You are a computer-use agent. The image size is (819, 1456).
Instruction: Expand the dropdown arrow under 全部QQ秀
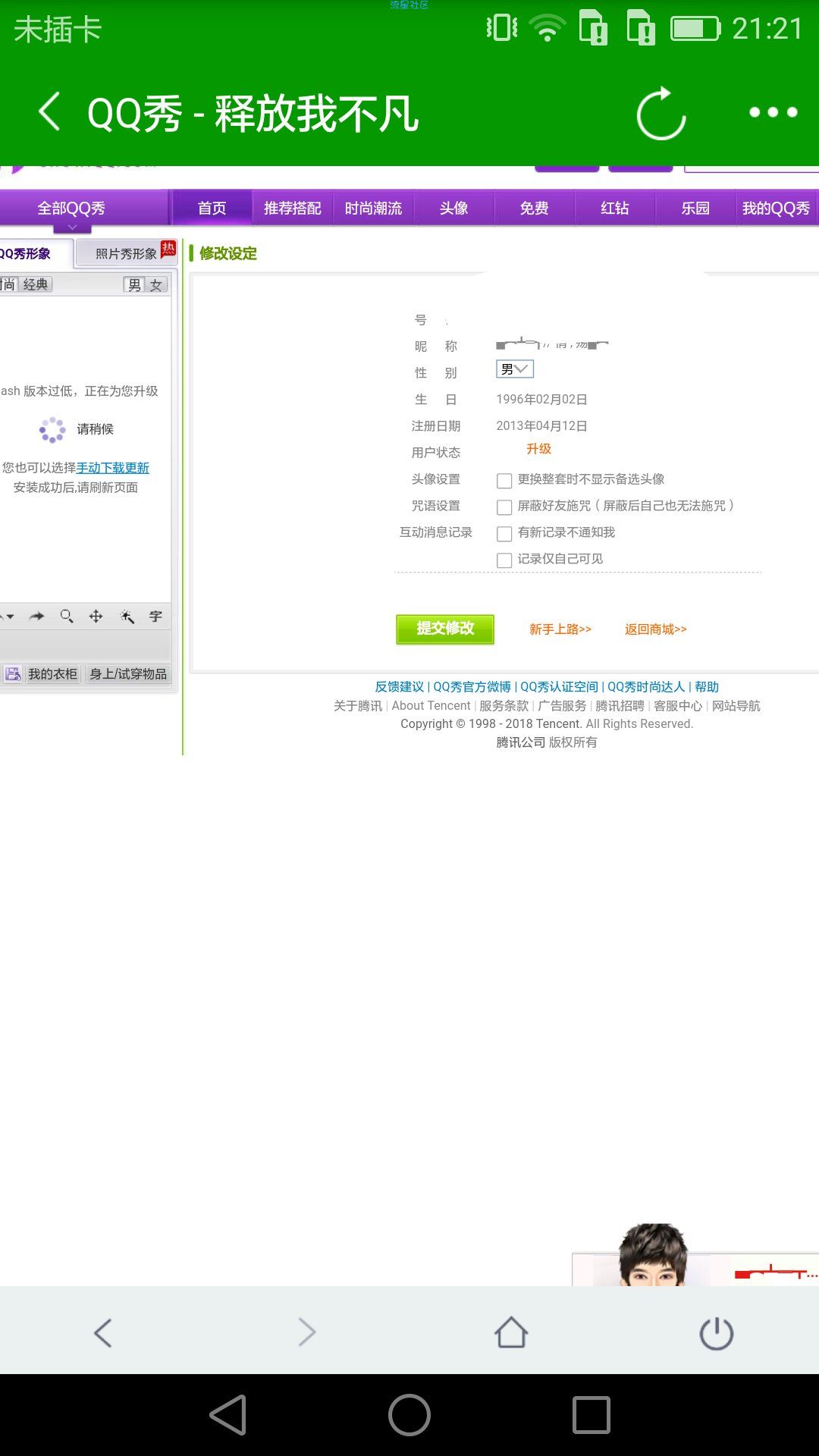point(72,227)
